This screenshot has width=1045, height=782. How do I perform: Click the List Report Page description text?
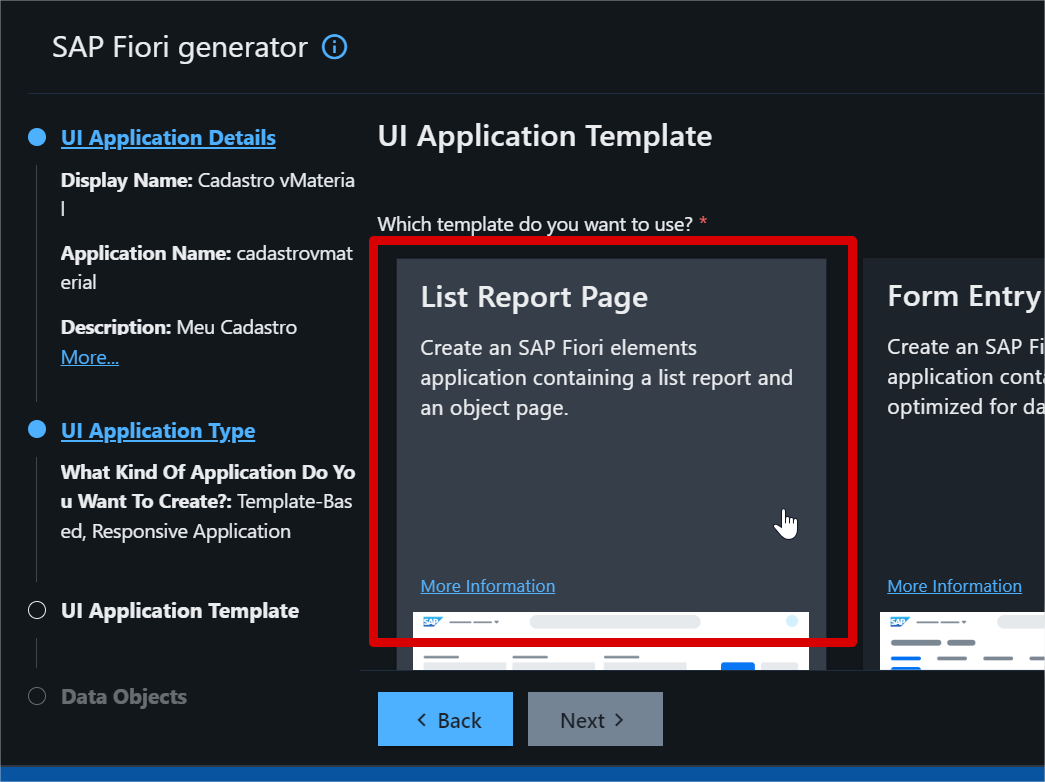pos(606,377)
